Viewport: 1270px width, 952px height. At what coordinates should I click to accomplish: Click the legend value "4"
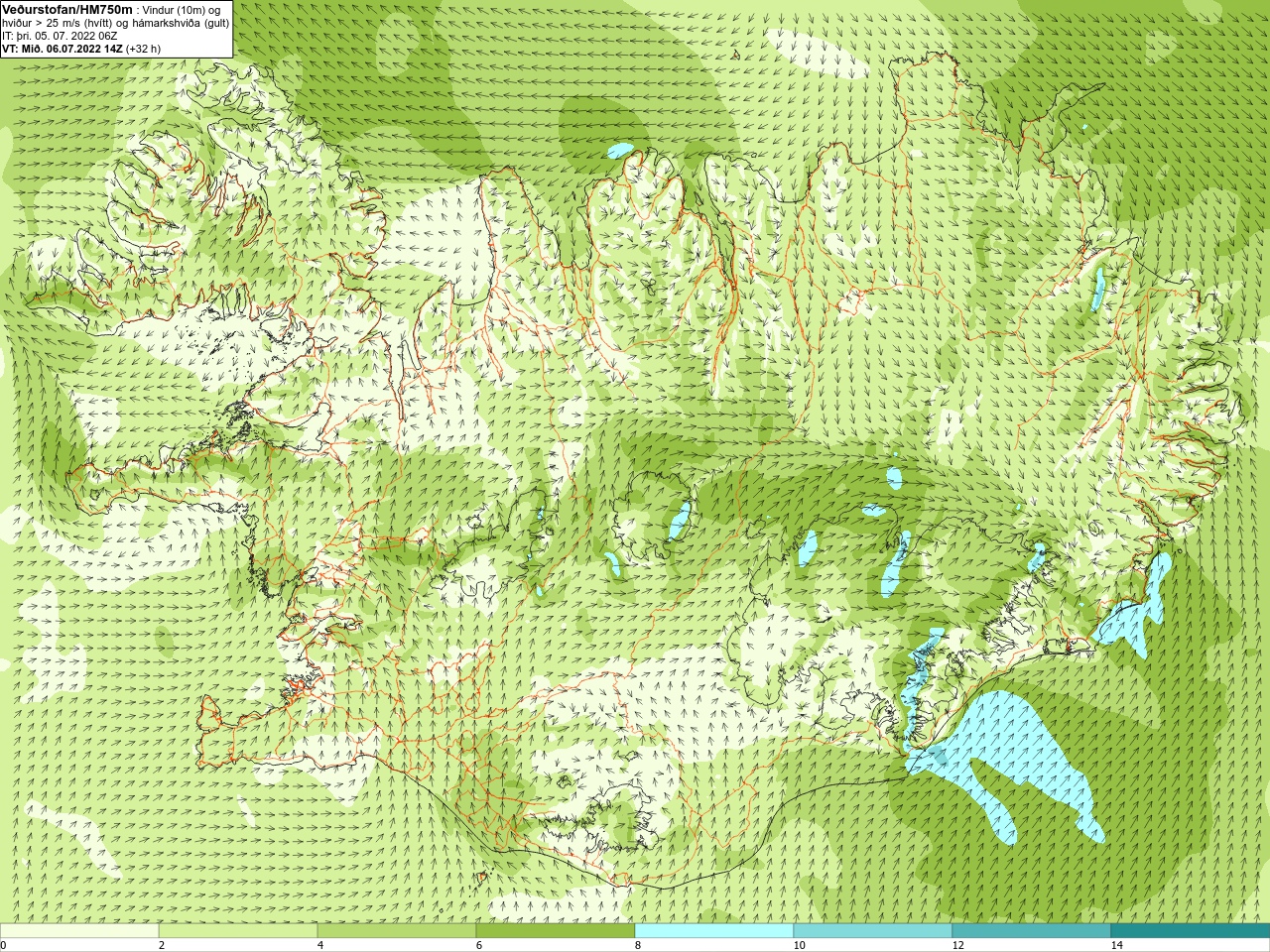320,945
